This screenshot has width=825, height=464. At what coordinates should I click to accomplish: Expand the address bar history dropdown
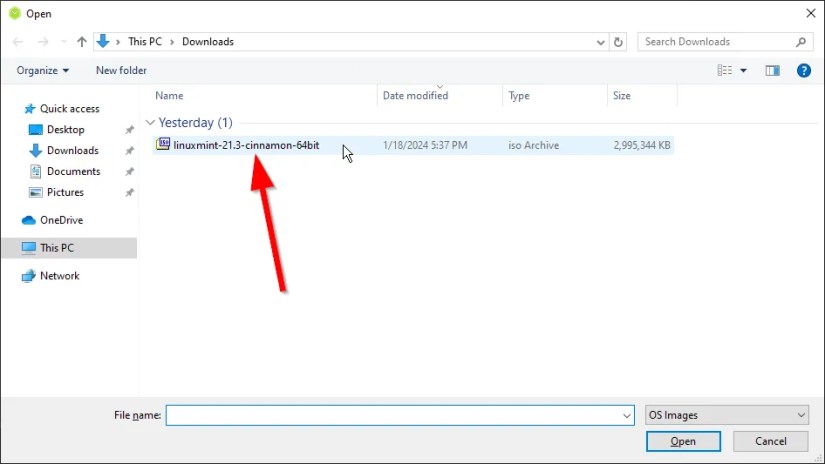[x=600, y=42]
